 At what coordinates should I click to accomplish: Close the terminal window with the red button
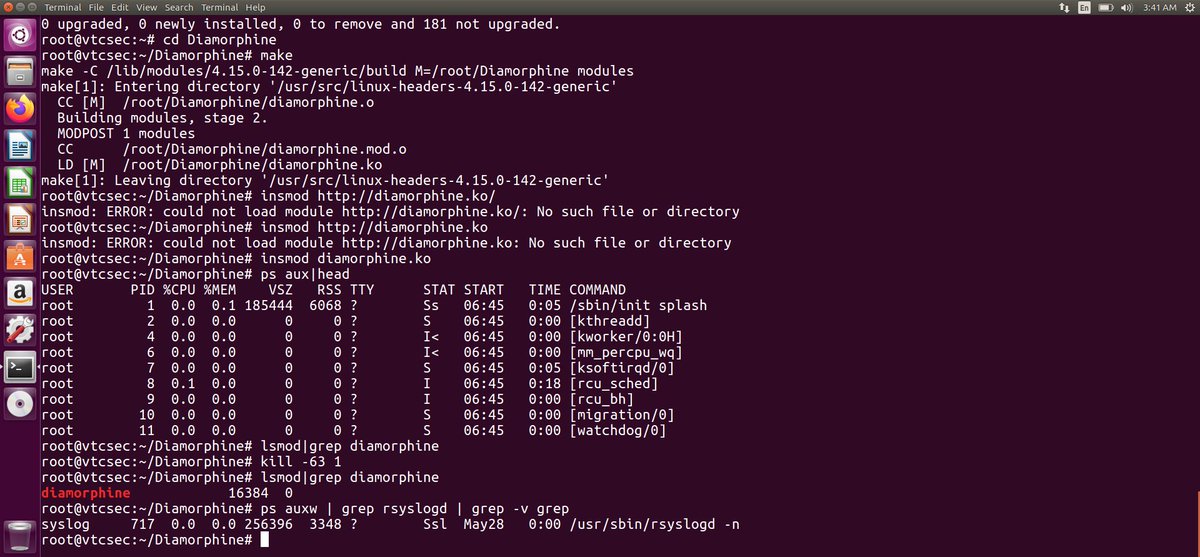coord(10,7)
